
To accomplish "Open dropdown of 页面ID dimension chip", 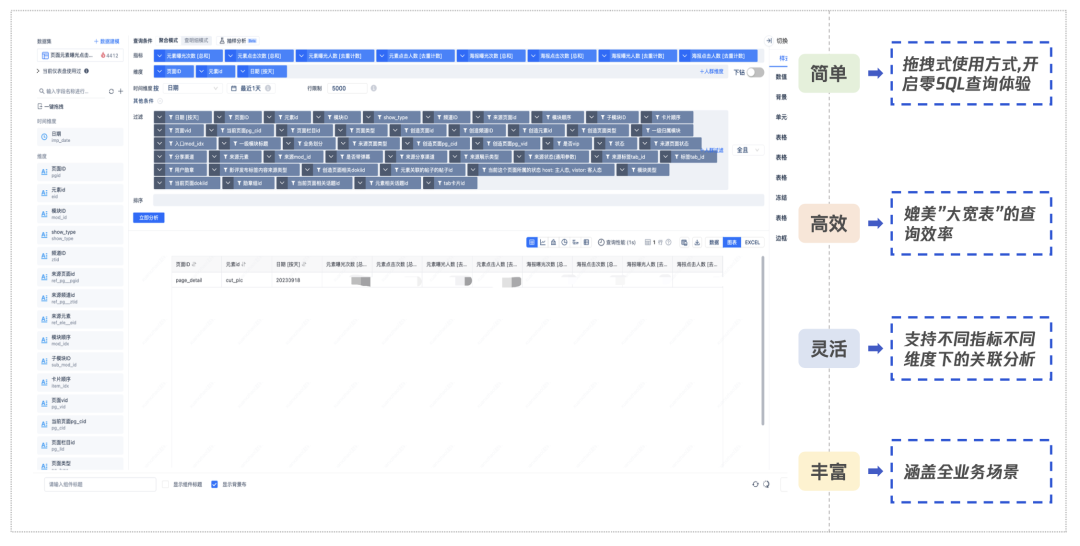I will (x=160, y=72).
